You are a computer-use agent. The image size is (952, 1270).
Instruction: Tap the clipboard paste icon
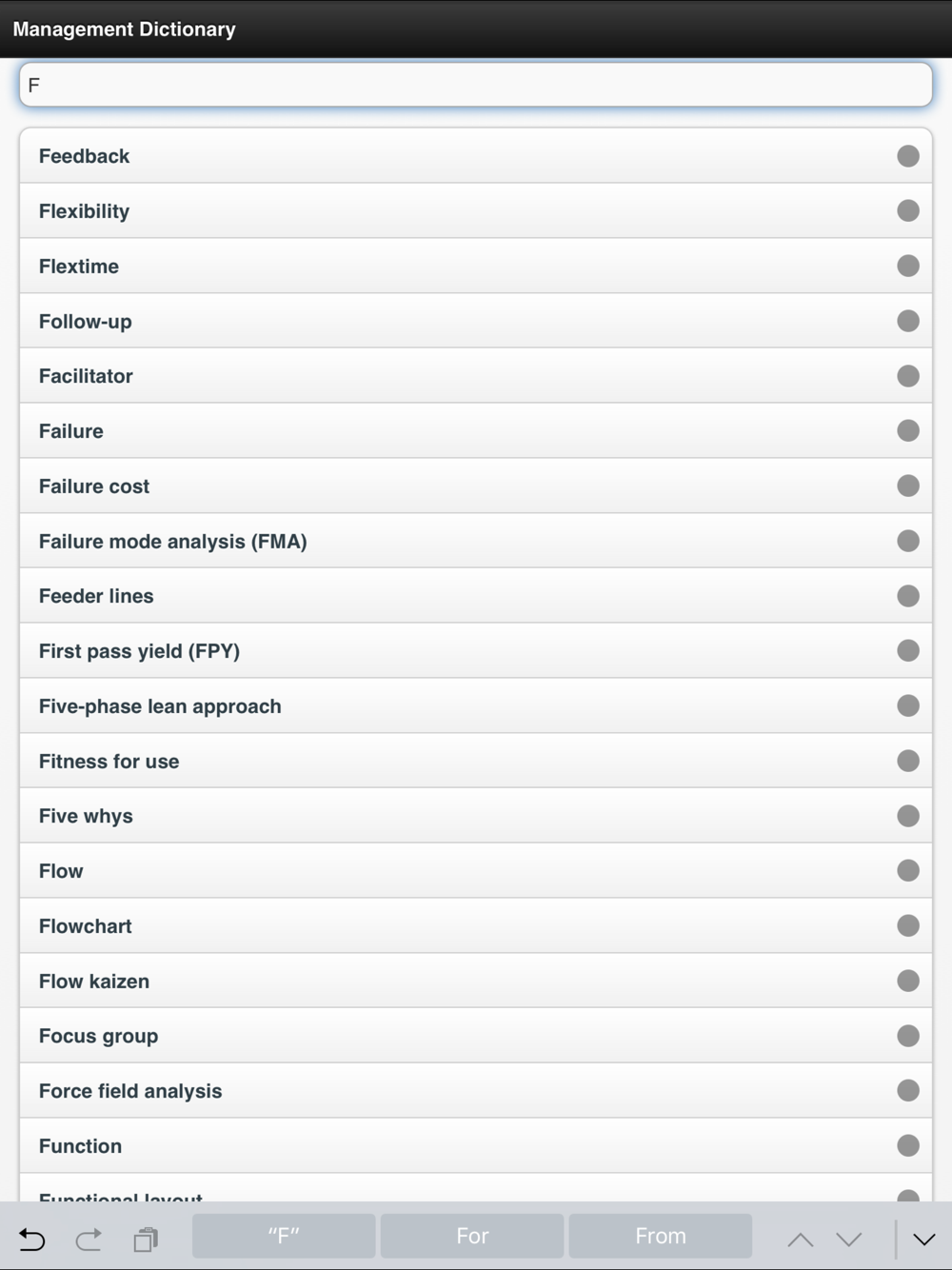[x=146, y=1239]
